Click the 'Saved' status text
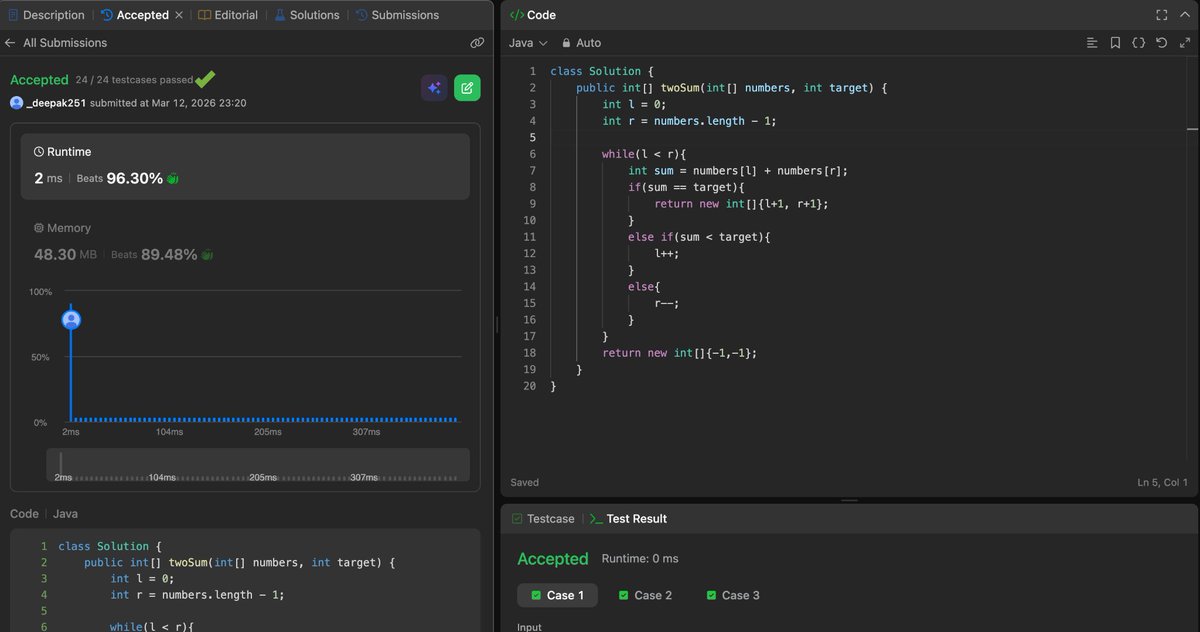This screenshot has width=1200, height=632. coord(524,482)
